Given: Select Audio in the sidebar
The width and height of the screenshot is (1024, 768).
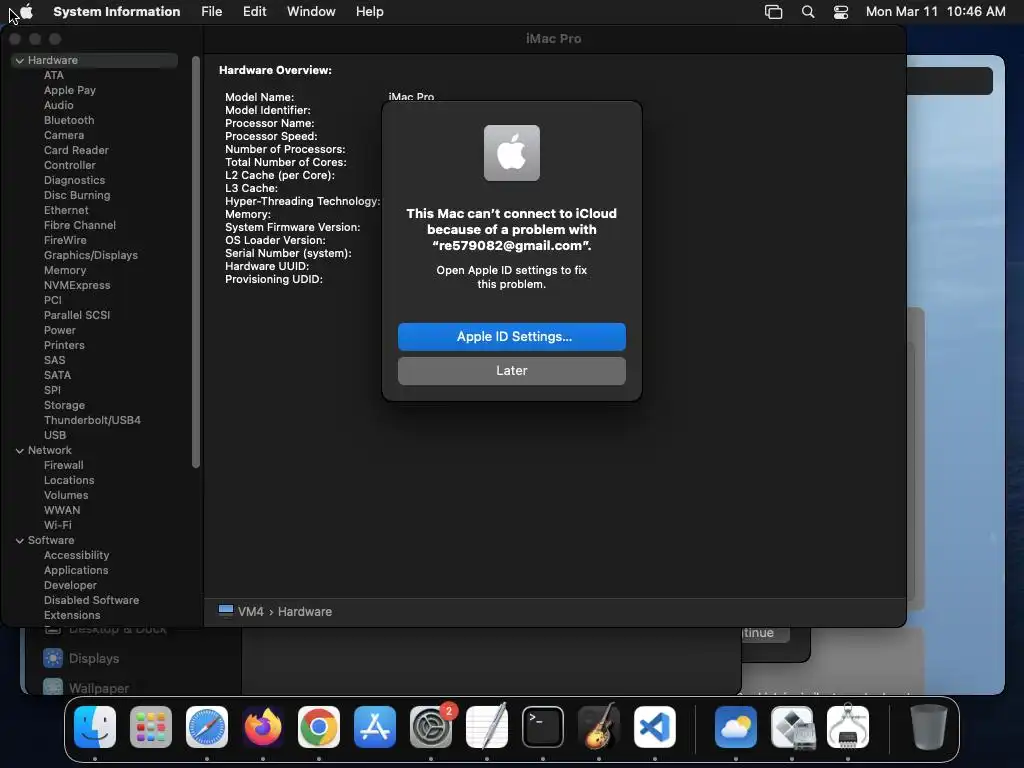Looking at the screenshot, I should (59, 105).
